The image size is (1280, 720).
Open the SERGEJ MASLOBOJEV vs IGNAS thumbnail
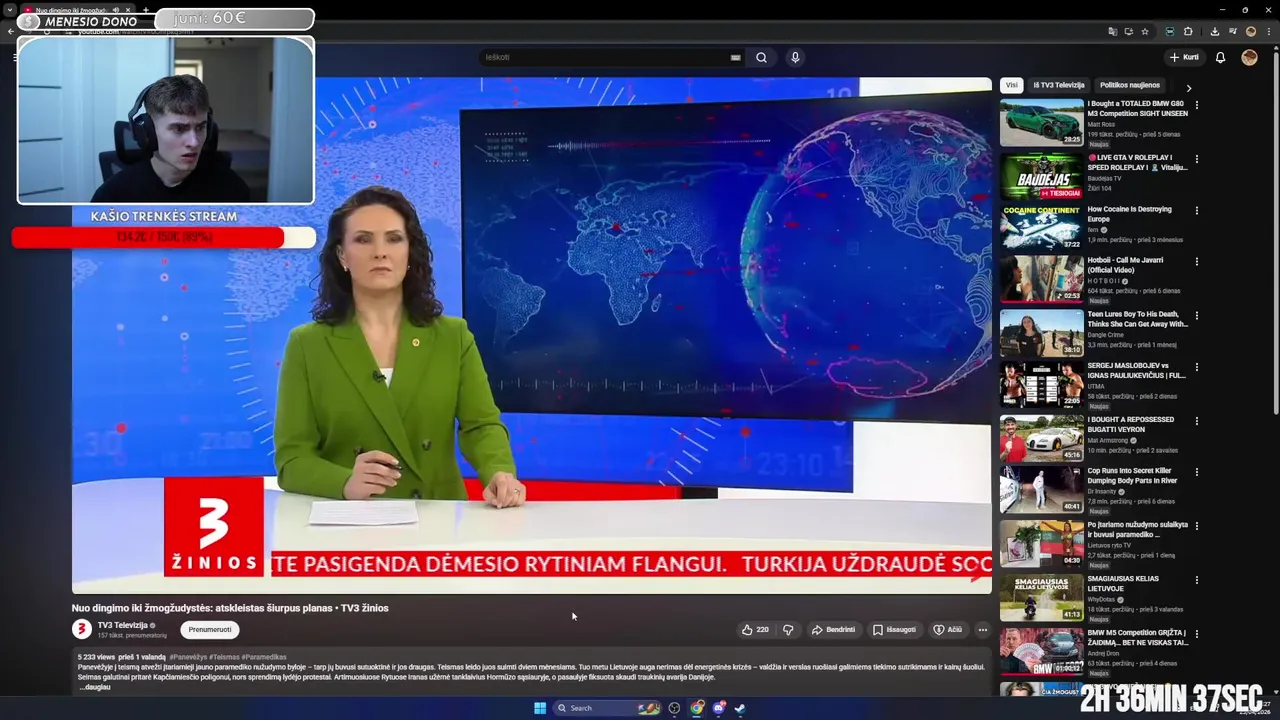coord(1042,384)
